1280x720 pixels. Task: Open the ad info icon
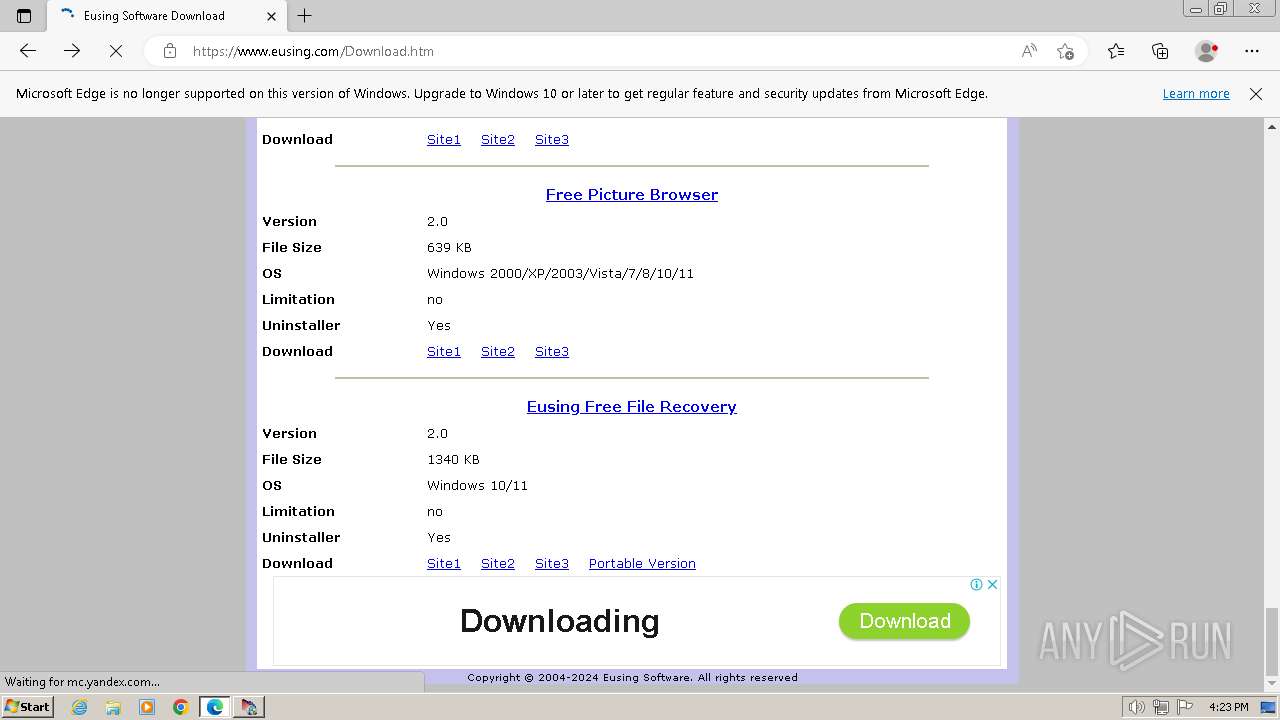977,584
